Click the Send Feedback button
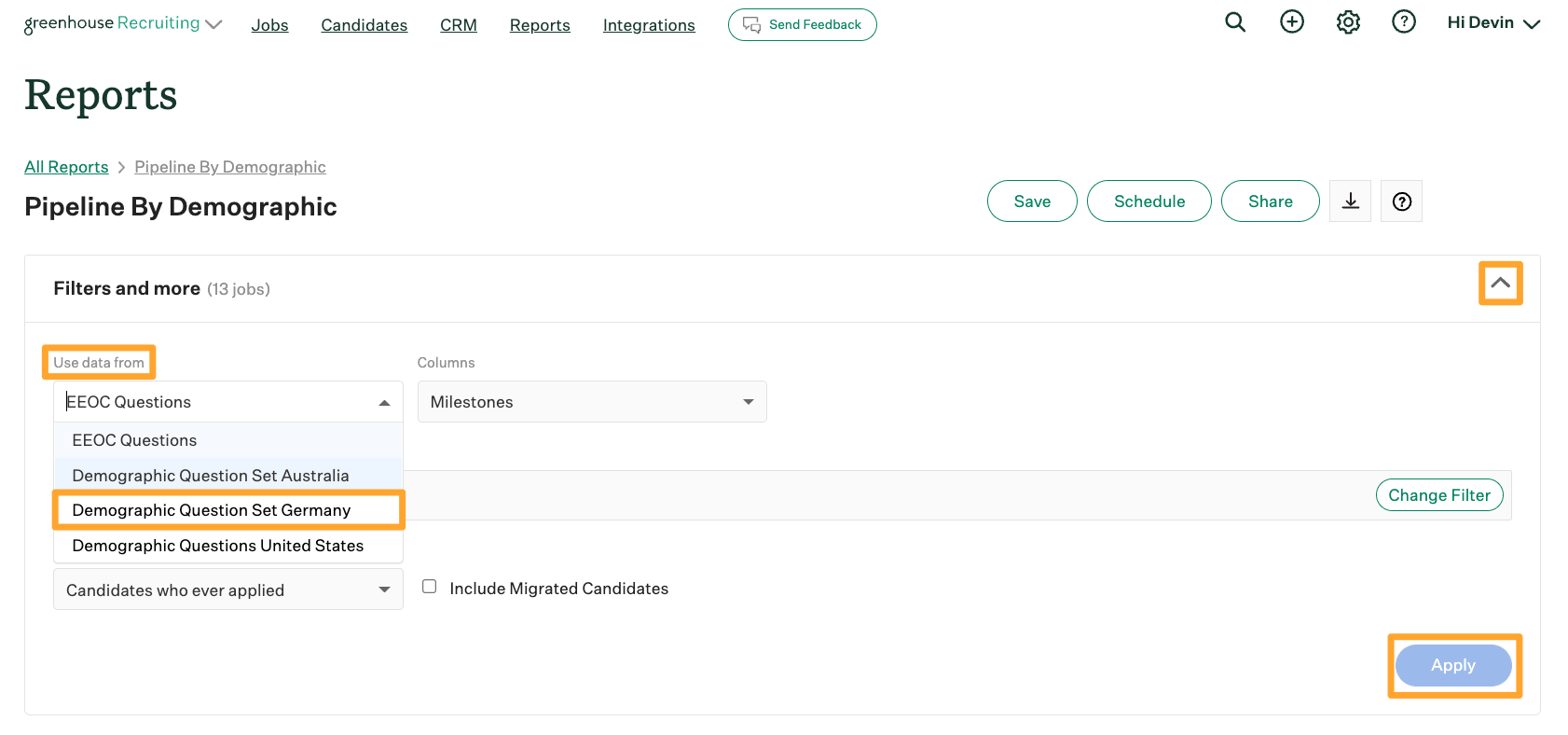This screenshot has height=735, width=1568. pyautogui.click(x=803, y=25)
